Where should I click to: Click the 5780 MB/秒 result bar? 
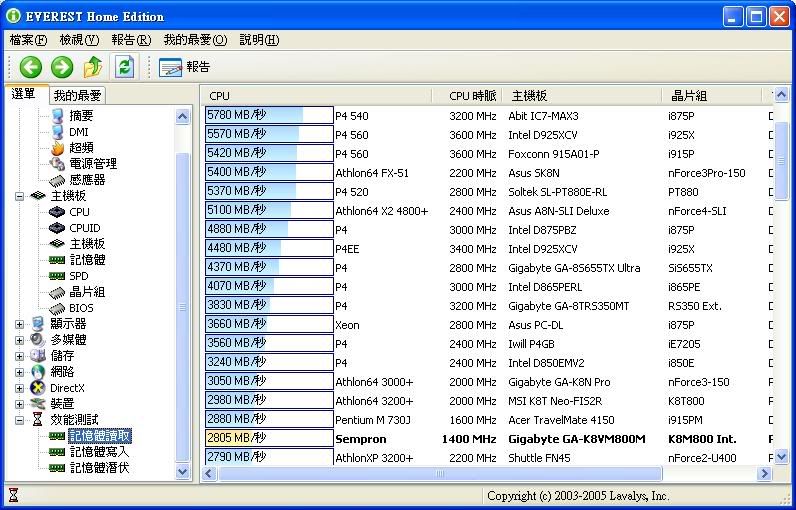tap(269, 115)
